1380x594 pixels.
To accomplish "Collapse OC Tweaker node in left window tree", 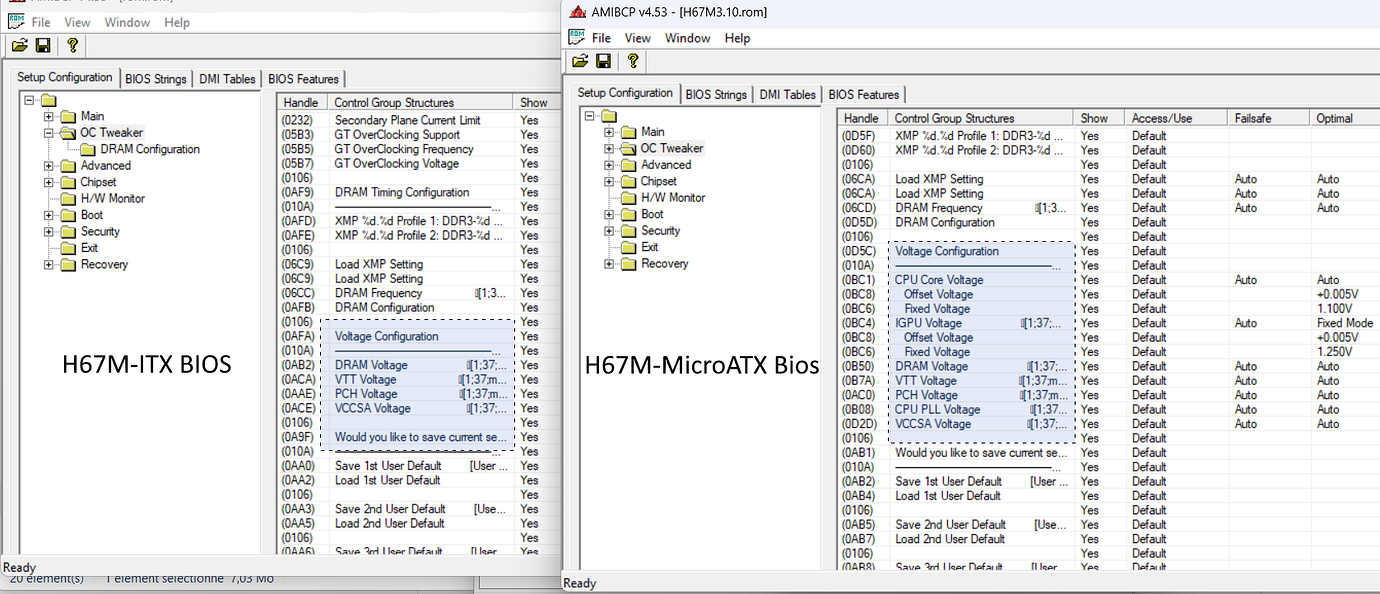I will coord(48,132).
